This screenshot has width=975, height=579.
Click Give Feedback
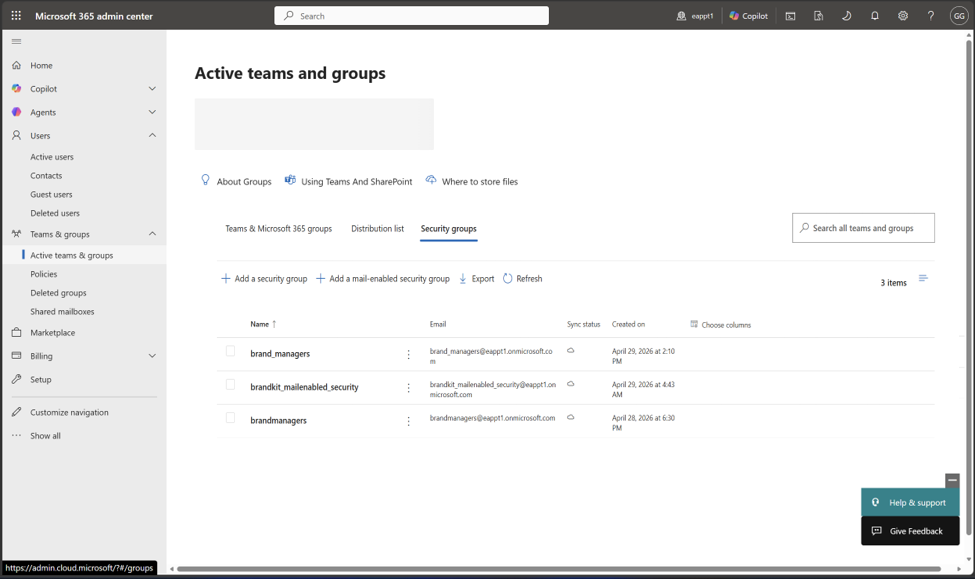click(x=910, y=531)
